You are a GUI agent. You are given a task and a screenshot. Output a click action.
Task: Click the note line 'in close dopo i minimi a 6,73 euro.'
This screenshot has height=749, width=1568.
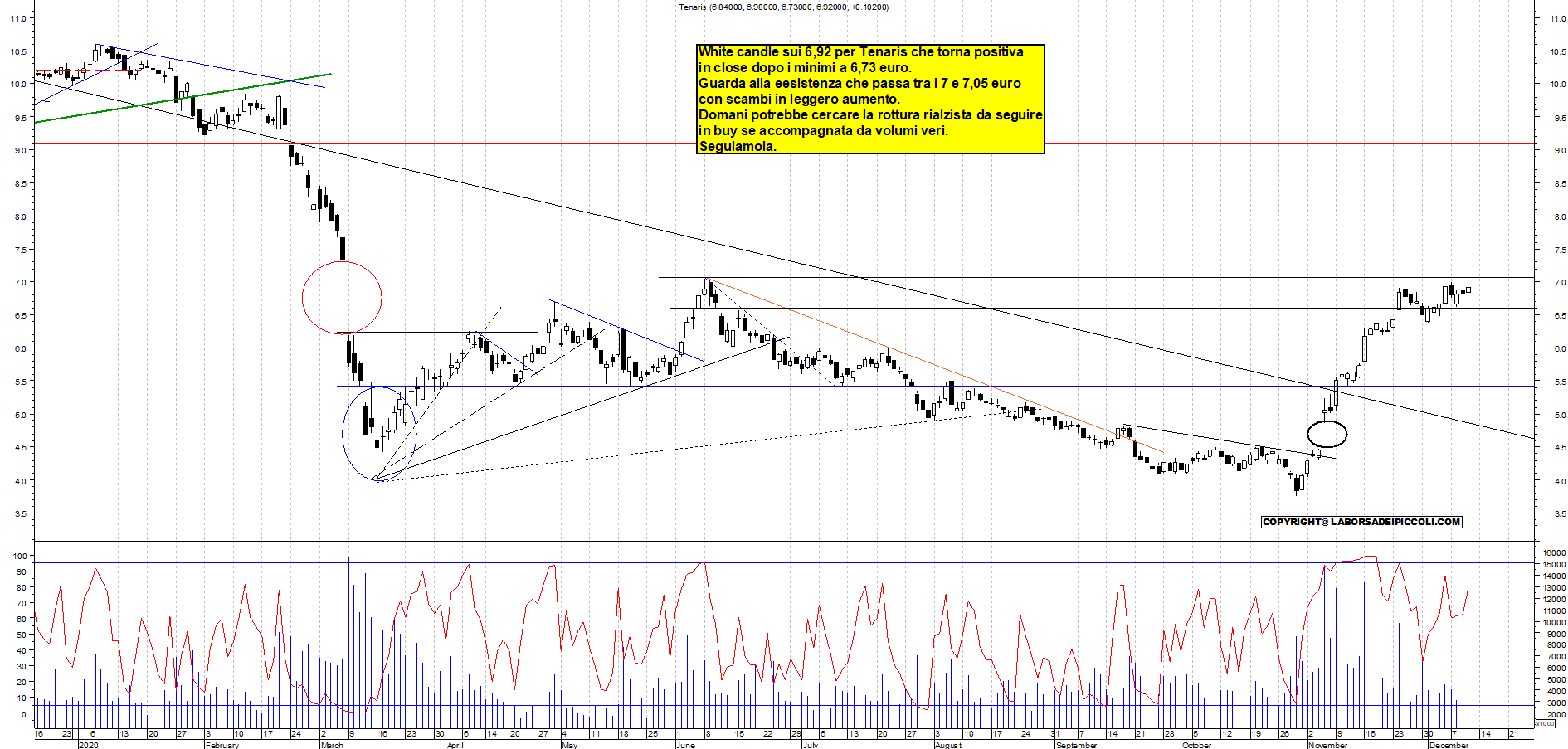805,68
